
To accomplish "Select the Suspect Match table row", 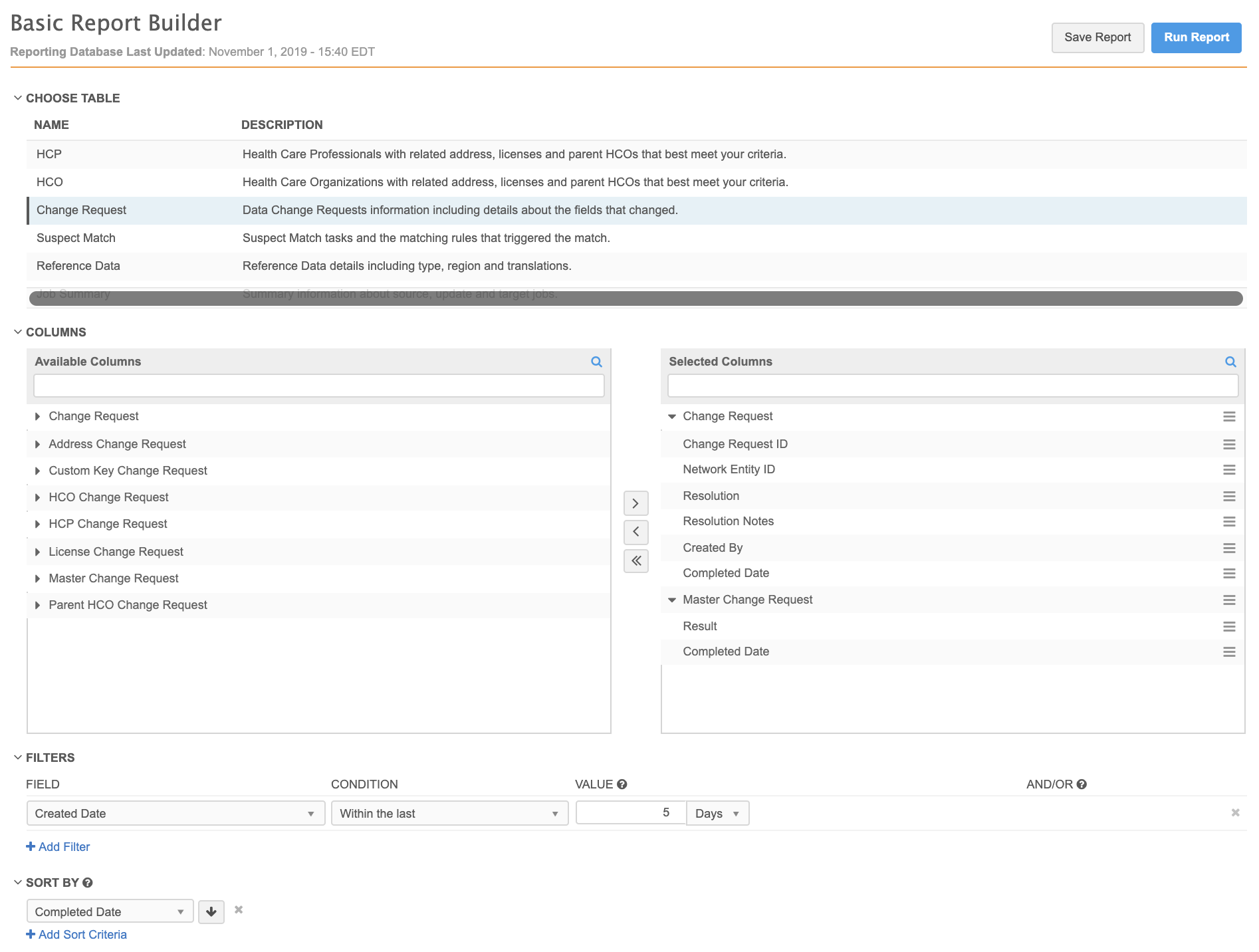I will point(76,238).
